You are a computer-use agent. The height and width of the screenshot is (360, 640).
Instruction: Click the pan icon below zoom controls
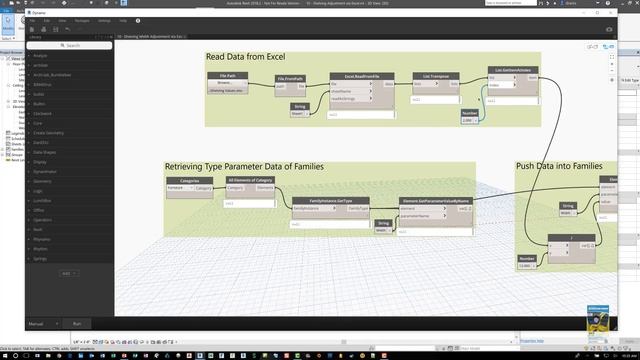(612, 80)
